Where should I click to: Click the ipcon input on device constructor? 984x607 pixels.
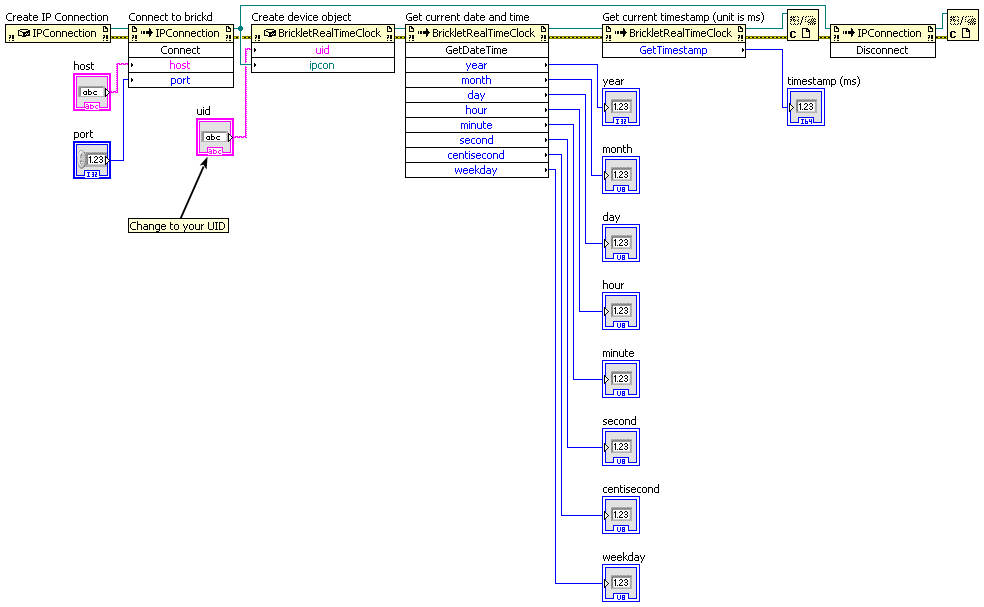(322, 65)
